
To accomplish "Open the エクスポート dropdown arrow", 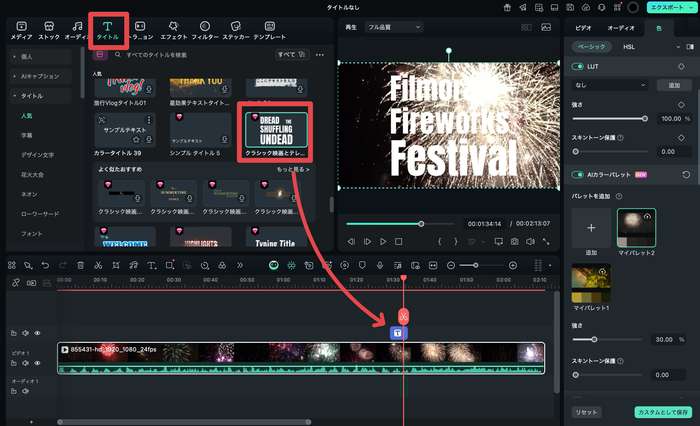I will click(691, 8).
